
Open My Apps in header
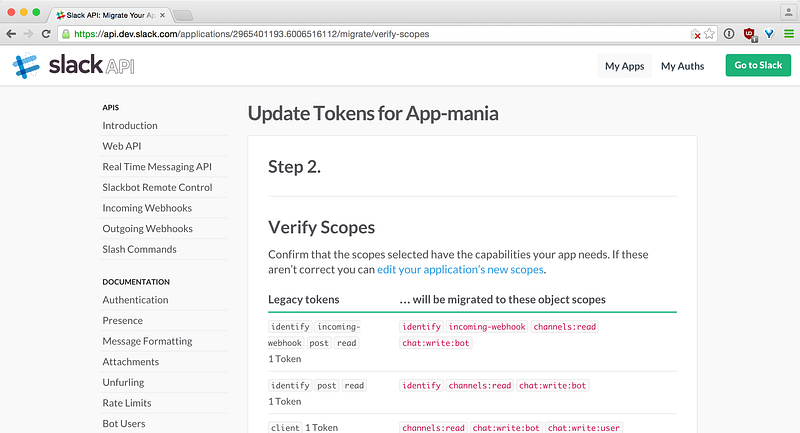[x=624, y=66]
